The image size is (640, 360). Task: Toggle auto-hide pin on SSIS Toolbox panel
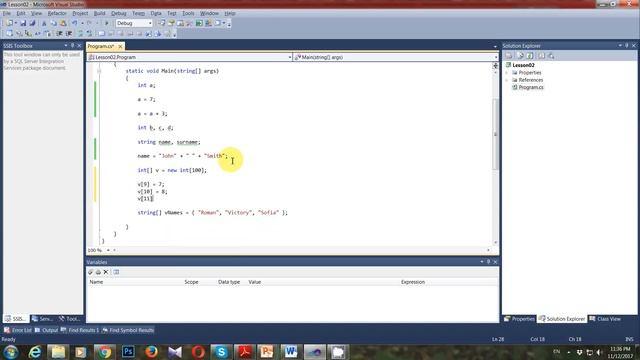click(73, 46)
